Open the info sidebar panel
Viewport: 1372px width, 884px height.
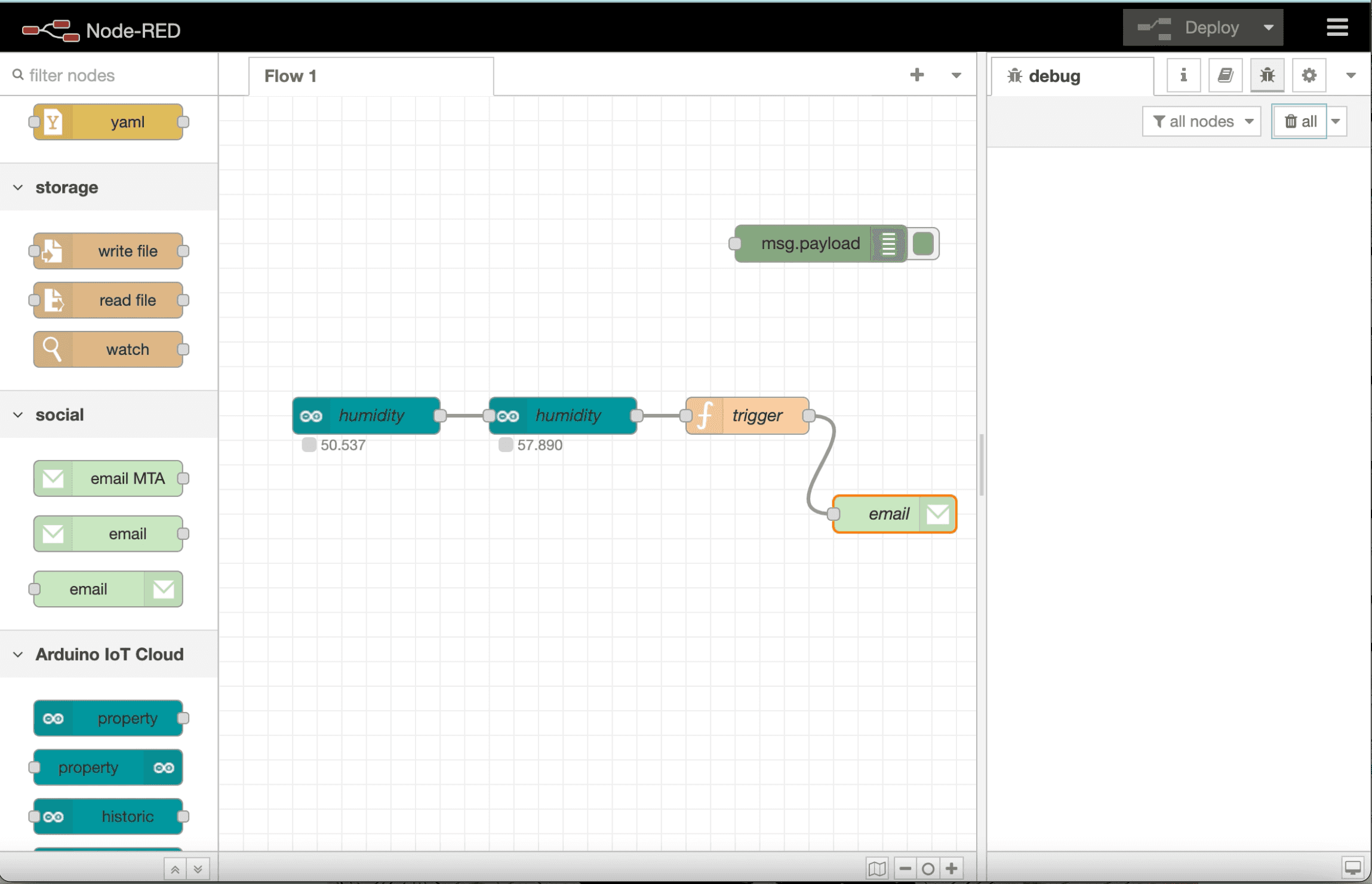(x=1183, y=75)
